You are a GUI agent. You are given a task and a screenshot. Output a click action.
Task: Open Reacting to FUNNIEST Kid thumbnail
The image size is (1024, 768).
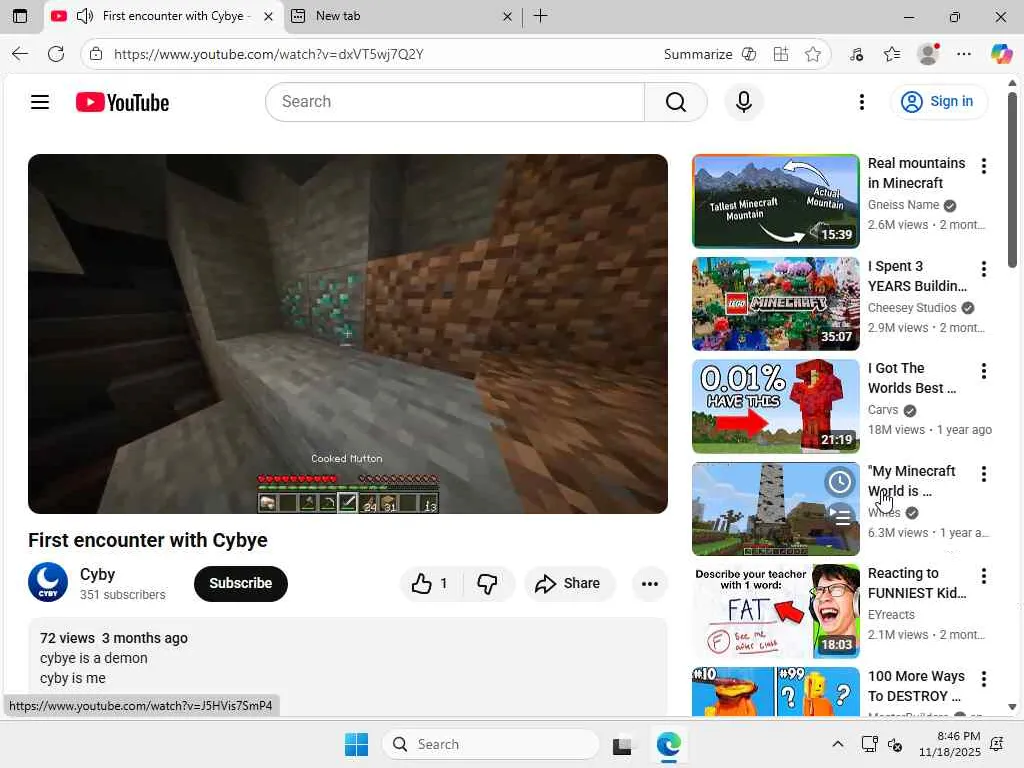[x=776, y=611]
